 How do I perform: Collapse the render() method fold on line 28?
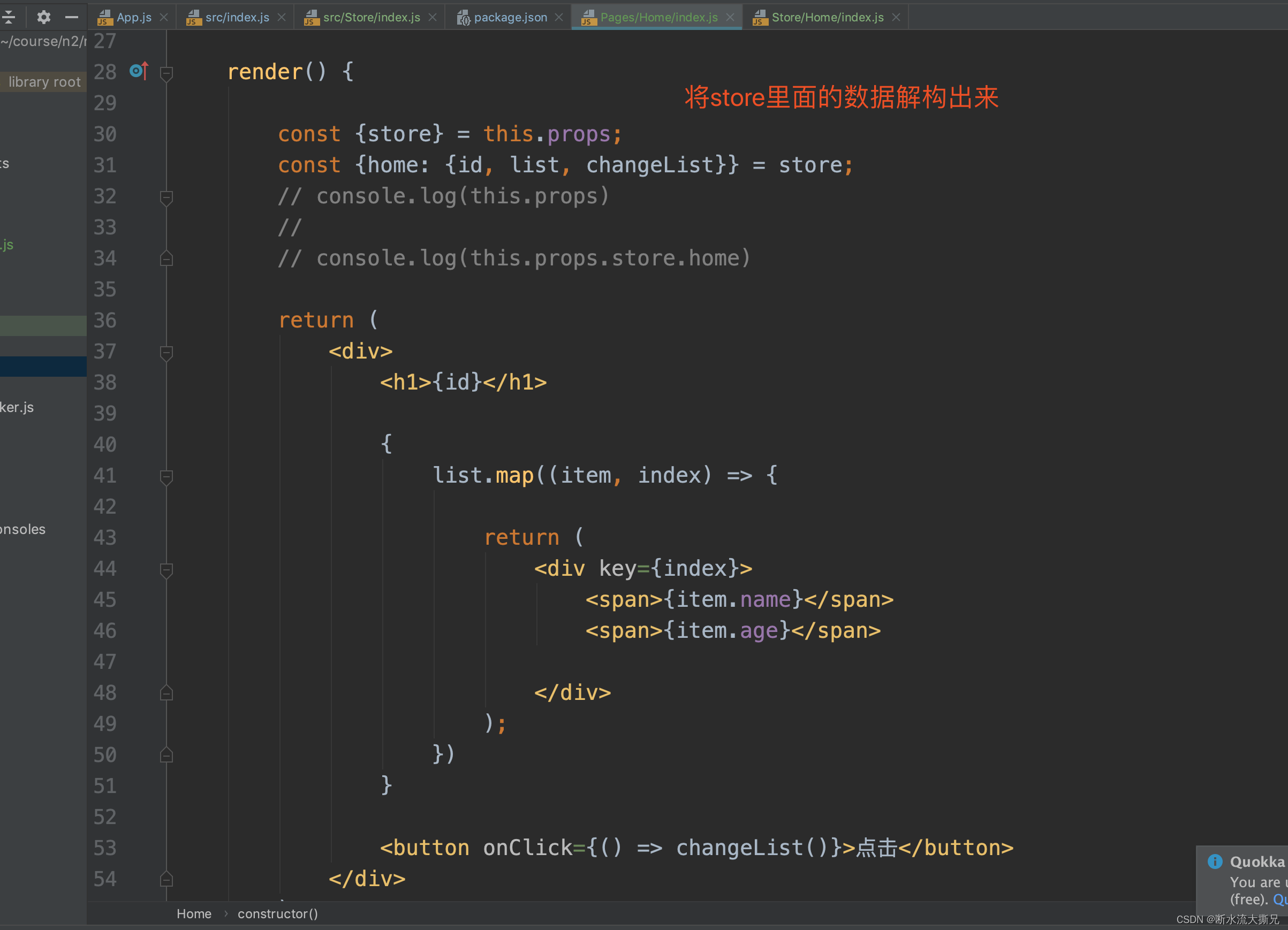click(166, 73)
